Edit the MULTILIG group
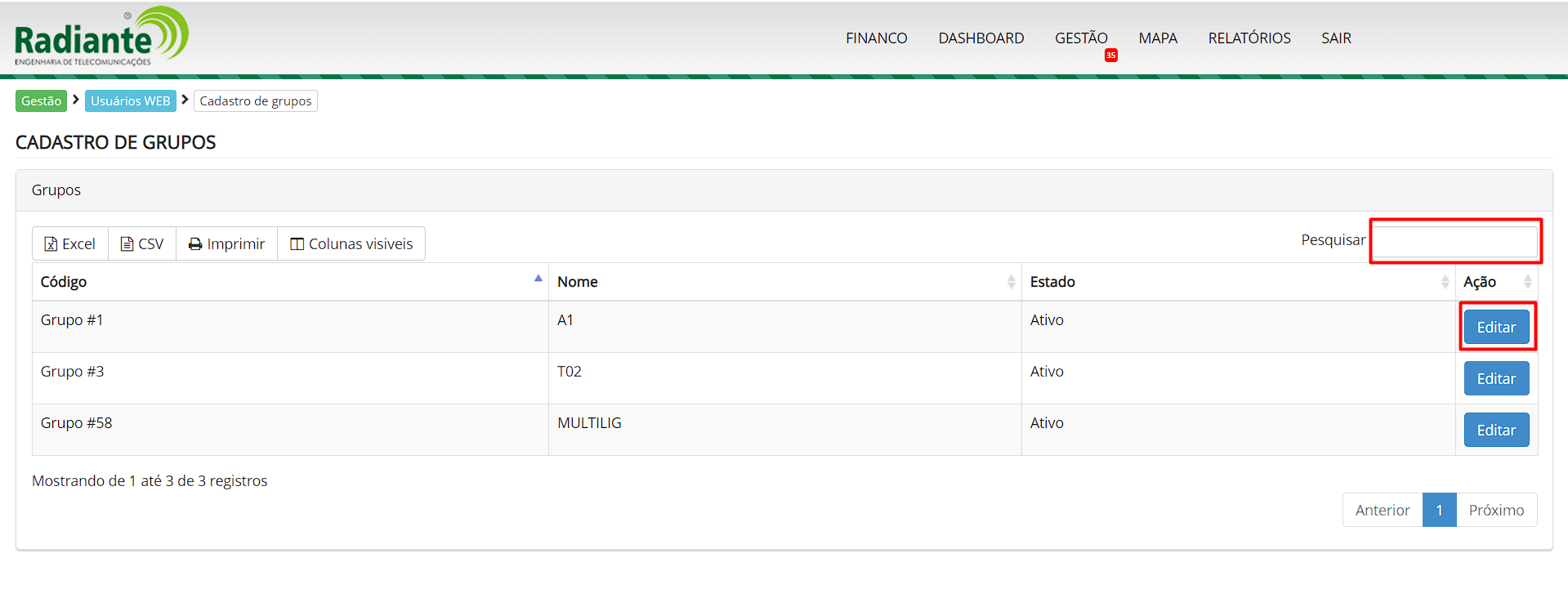Viewport: 1568px width, 607px height. click(x=1495, y=430)
